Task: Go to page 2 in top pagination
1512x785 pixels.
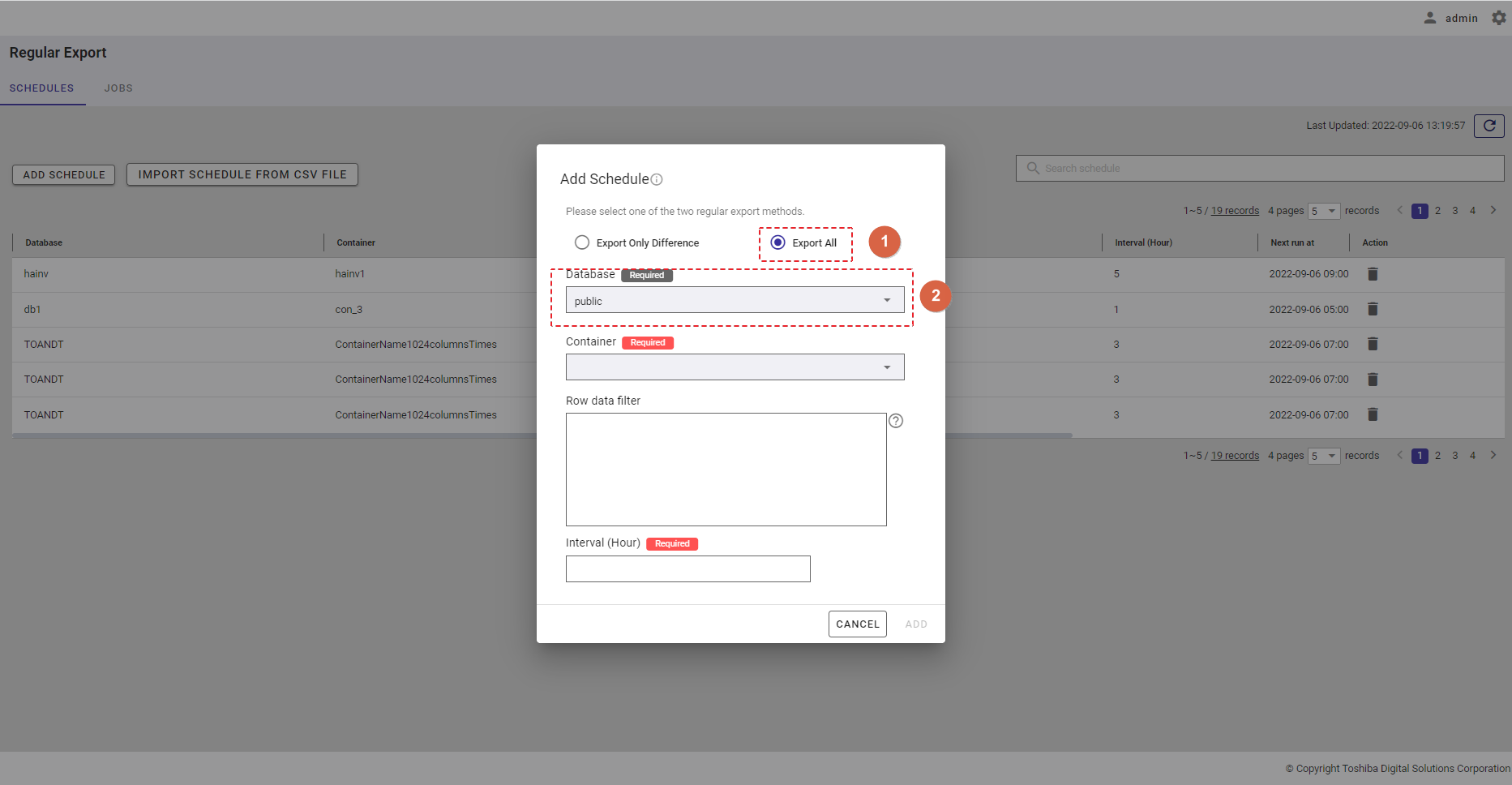Action: click(x=1437, y=211)
